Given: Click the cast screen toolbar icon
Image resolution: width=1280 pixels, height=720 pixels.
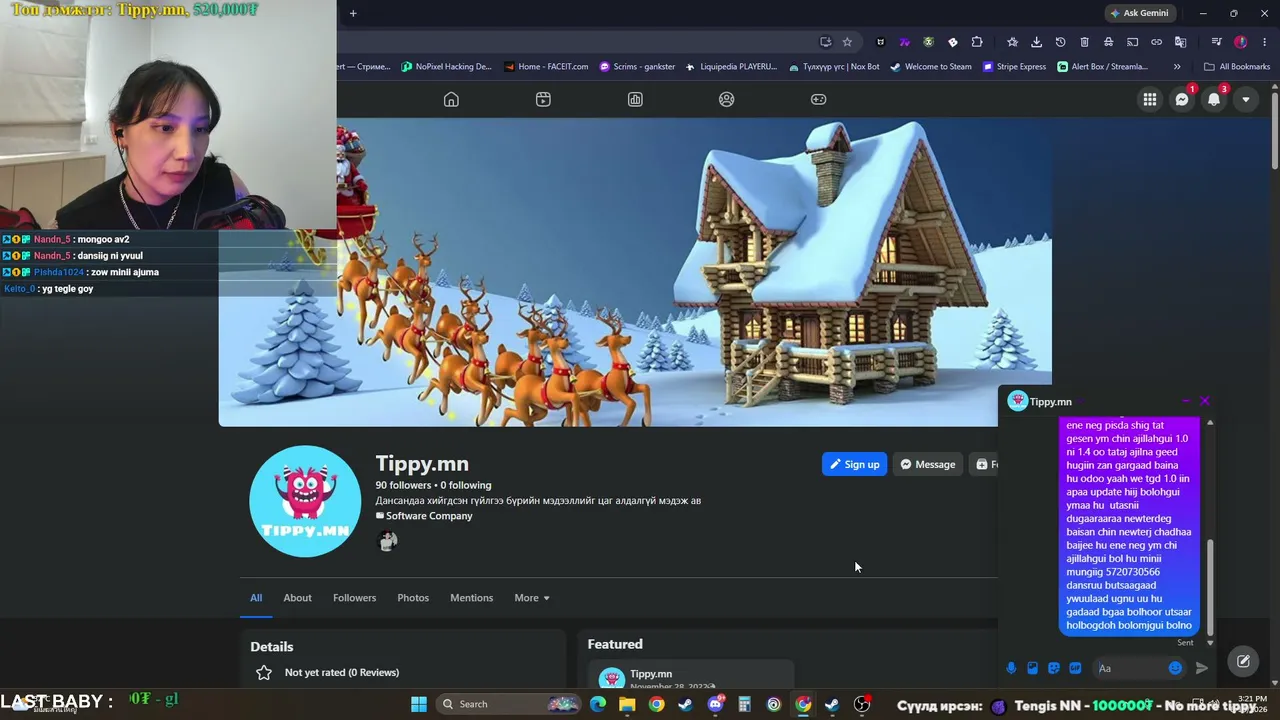Looking at the screenshot, I should (1132, 42).
